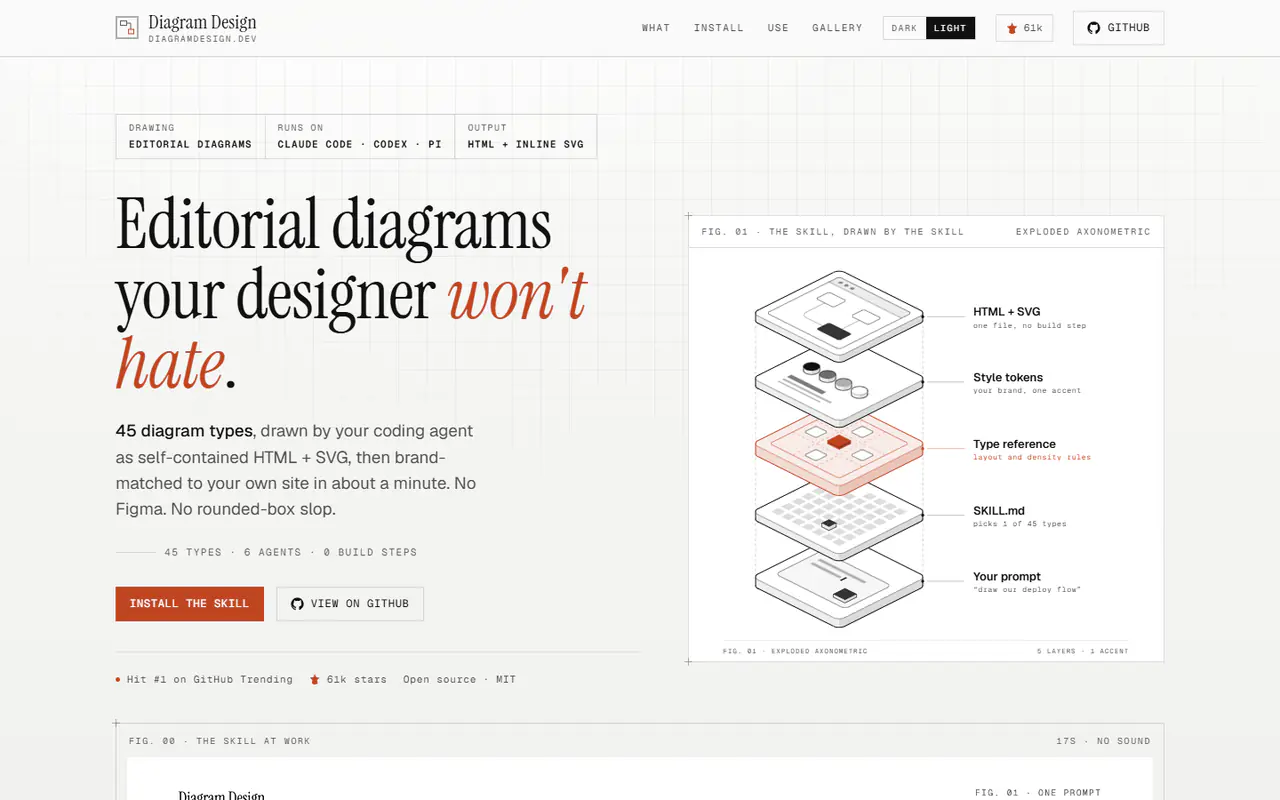Open the GALLERY nav item
The image size is (1280, 800).
(x=837, y=28)
